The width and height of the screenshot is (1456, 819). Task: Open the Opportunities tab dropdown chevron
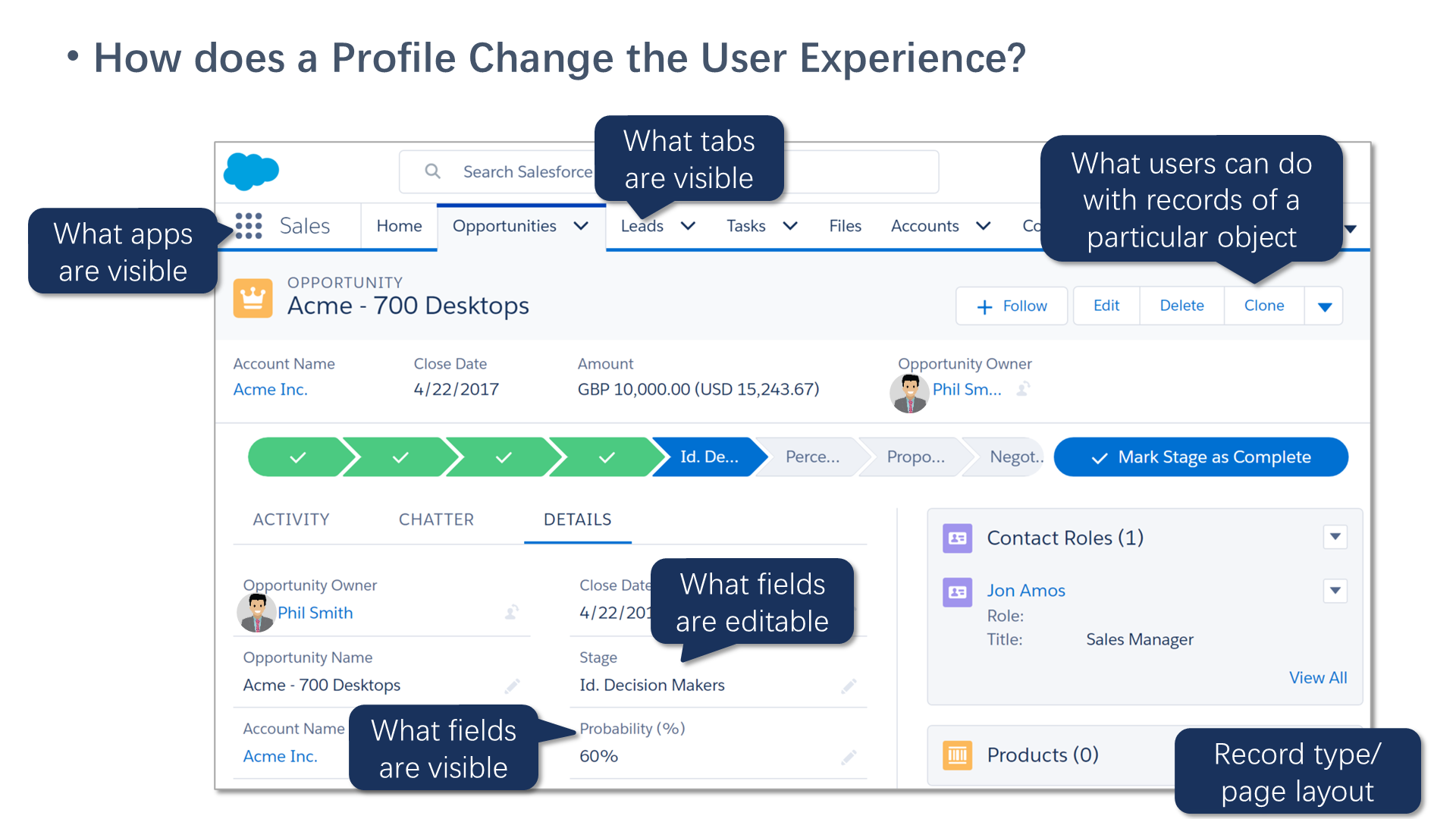click(581, 226)
